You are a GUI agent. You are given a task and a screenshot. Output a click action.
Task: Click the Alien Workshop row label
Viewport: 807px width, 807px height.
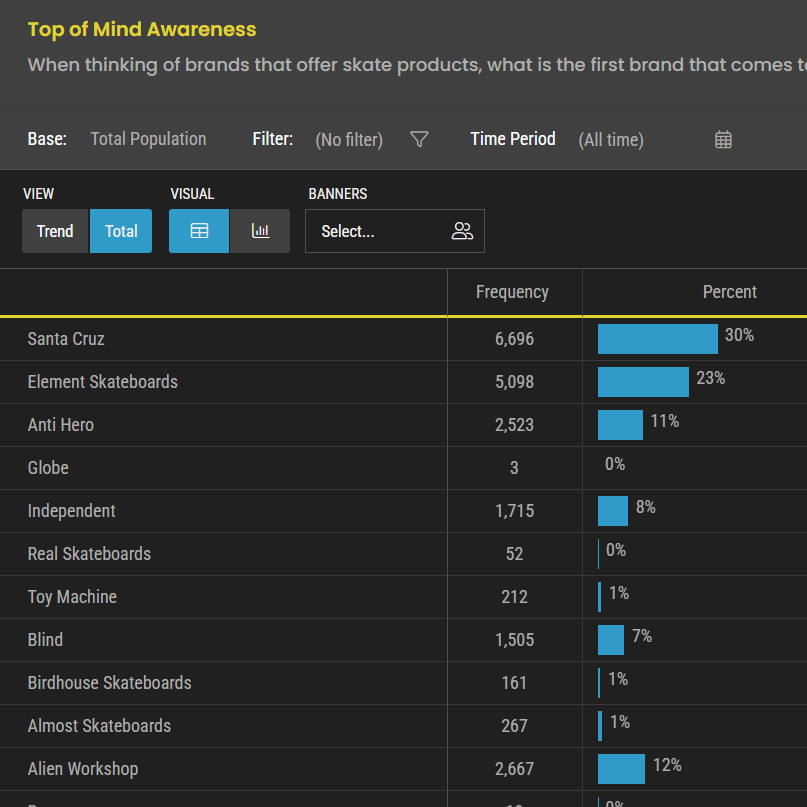(83, 768)
